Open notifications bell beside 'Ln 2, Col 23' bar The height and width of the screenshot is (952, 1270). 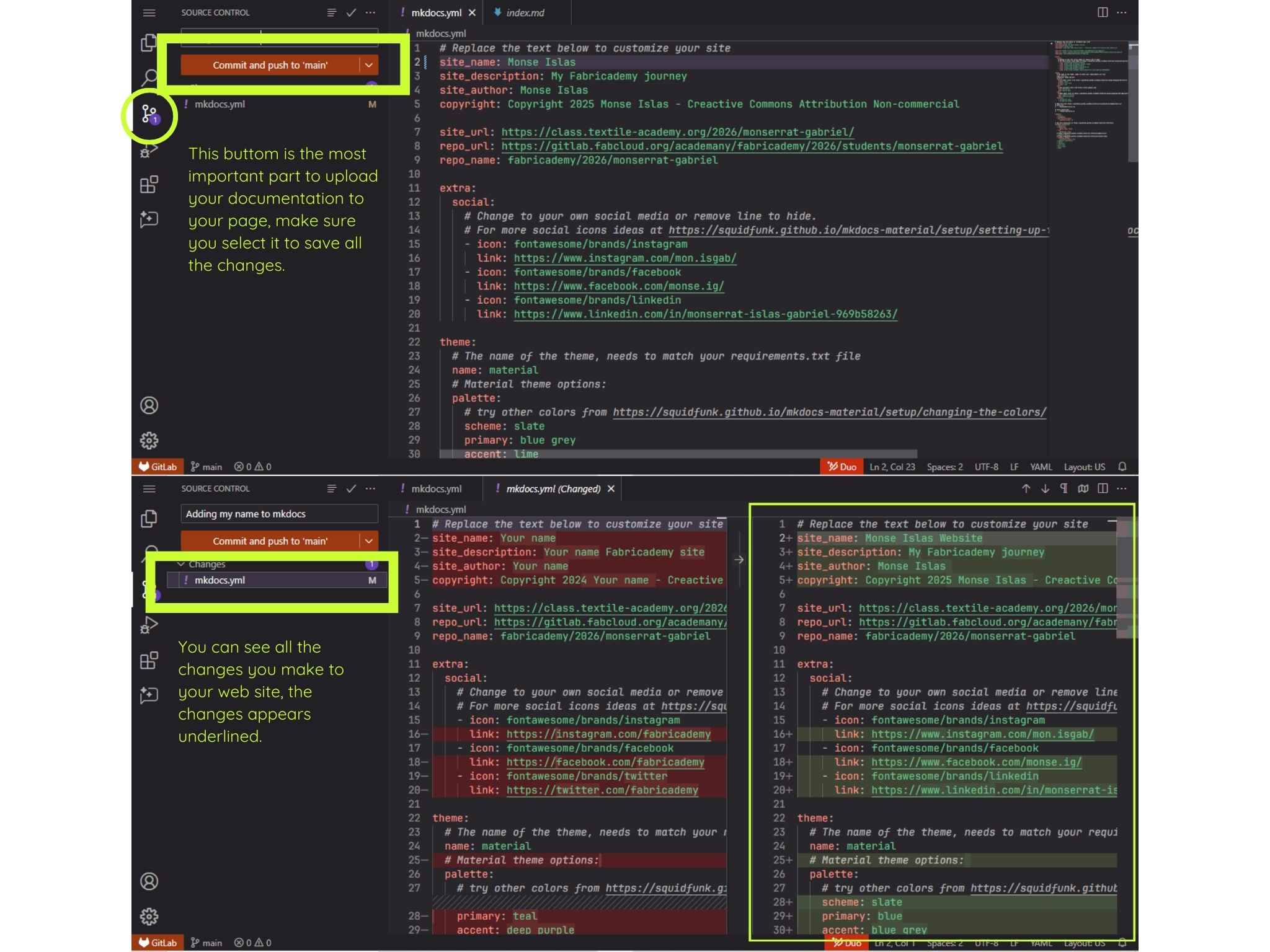point(1122,467)
